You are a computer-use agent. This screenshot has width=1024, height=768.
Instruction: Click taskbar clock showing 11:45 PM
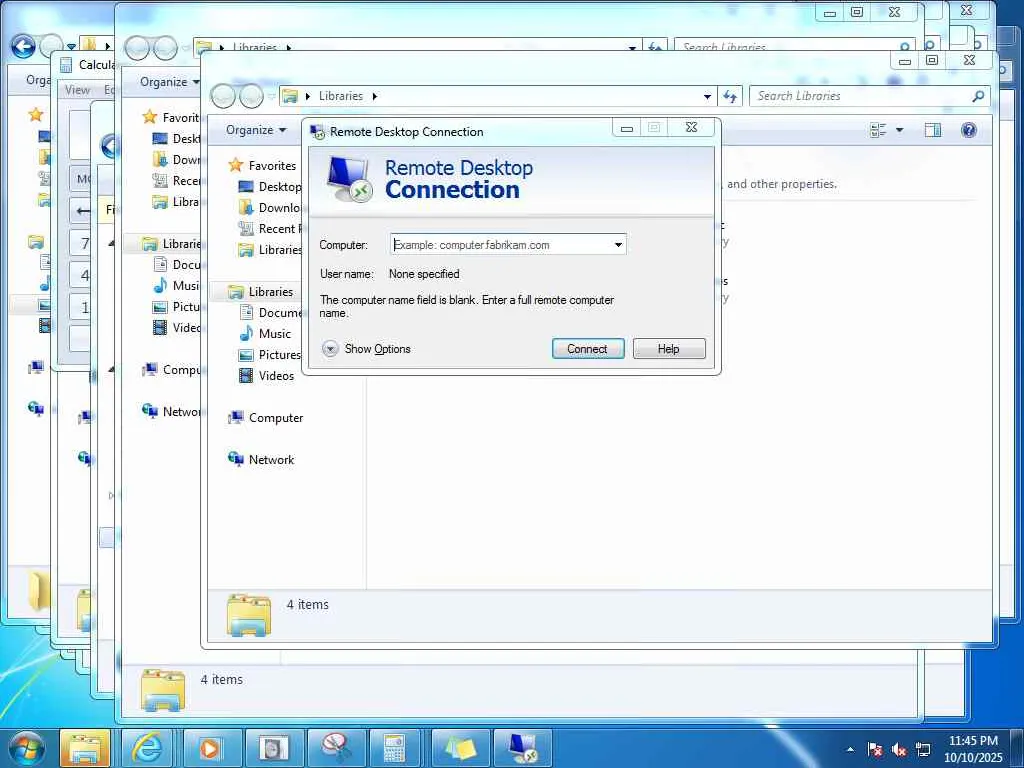[973, 749]
